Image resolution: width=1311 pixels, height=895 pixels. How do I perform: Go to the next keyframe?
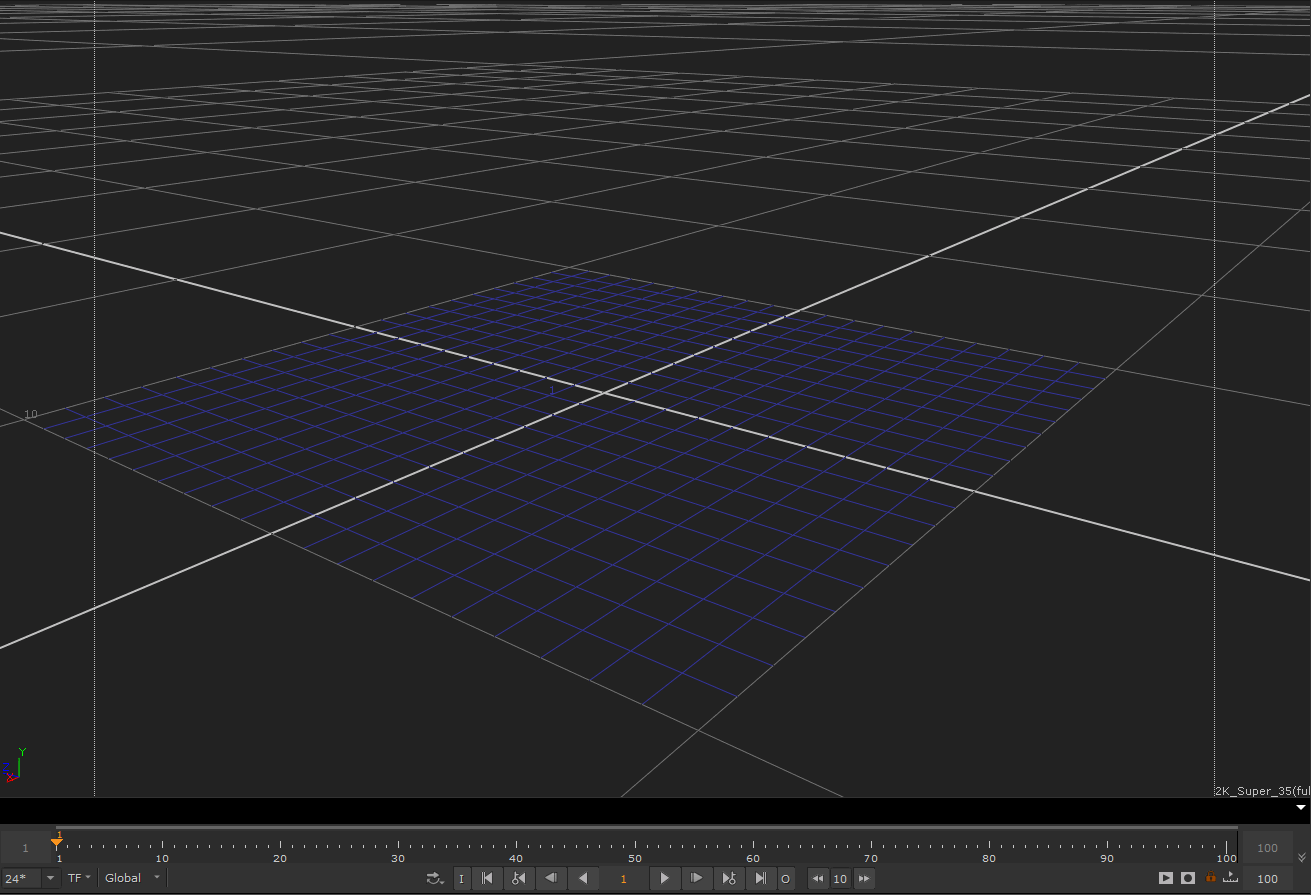pos(729,878)
